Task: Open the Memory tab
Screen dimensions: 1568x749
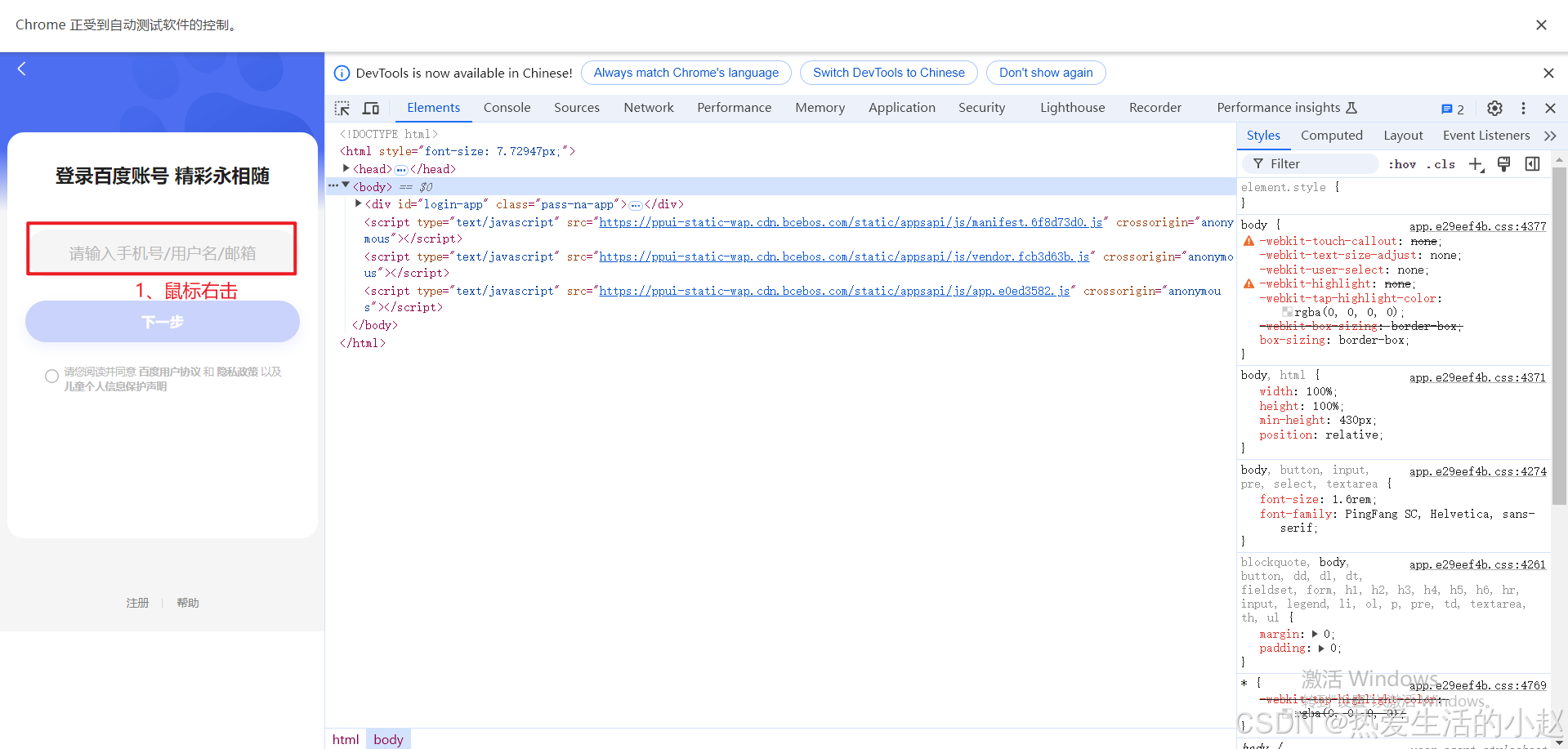Action: (820, 108)
